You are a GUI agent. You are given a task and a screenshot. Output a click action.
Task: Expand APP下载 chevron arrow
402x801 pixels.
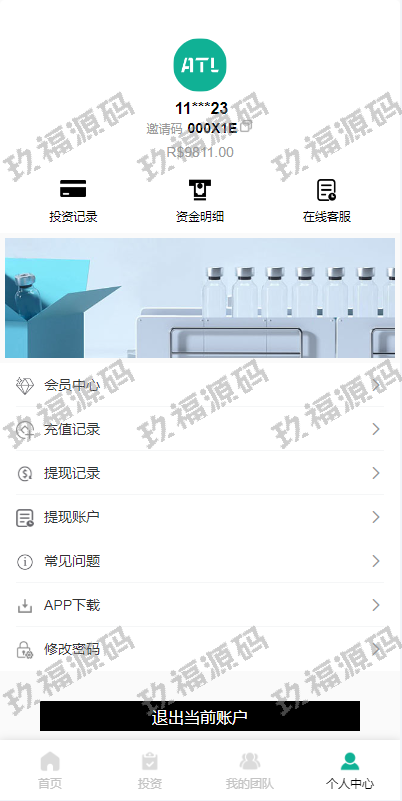pyautogui.click(x=376, y=605)
